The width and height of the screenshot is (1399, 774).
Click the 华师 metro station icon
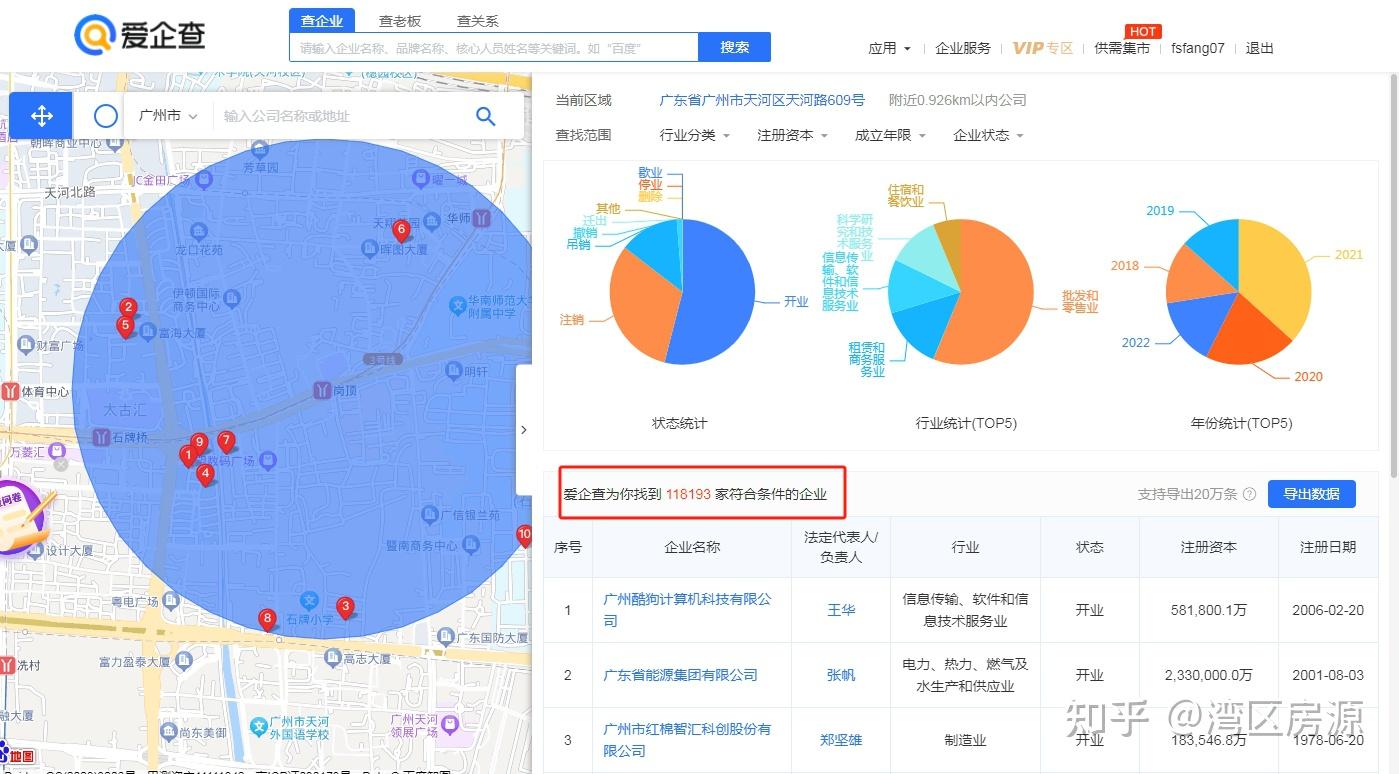coord(482,217)
